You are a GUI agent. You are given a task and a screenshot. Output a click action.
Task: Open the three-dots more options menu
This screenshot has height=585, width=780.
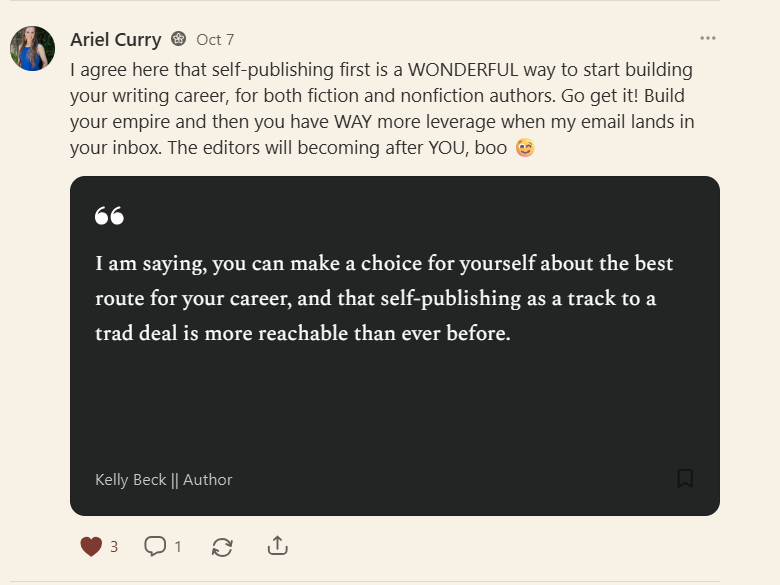[707, 38]
